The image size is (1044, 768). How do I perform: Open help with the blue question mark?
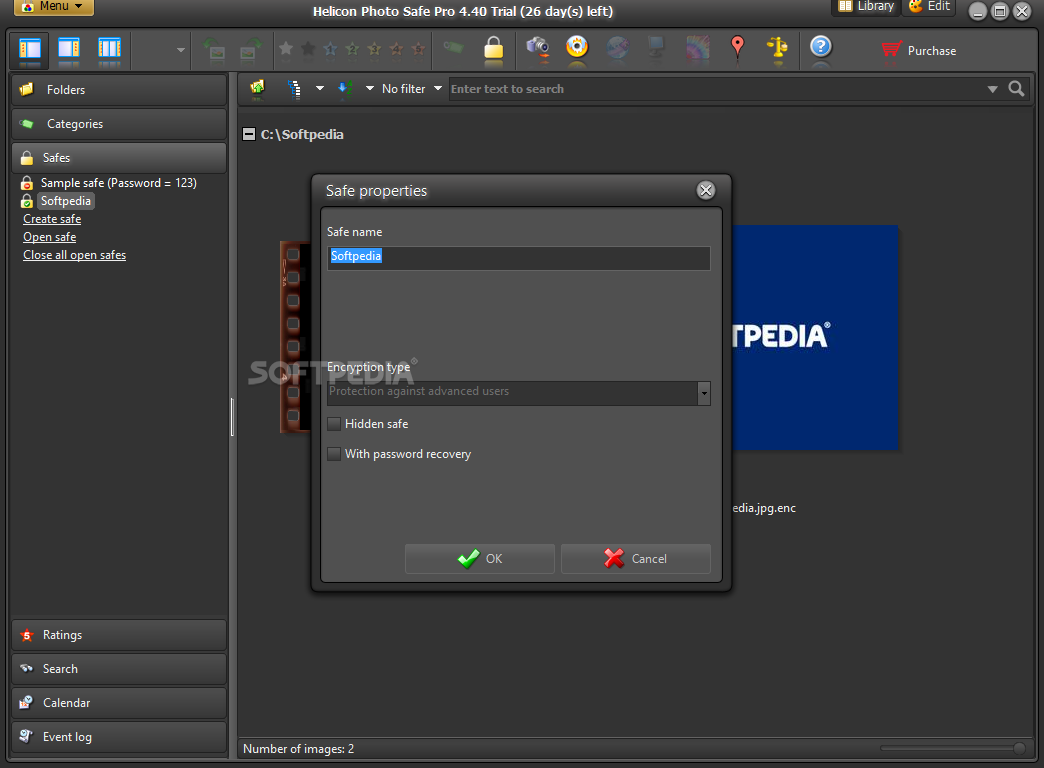point(821,47)
